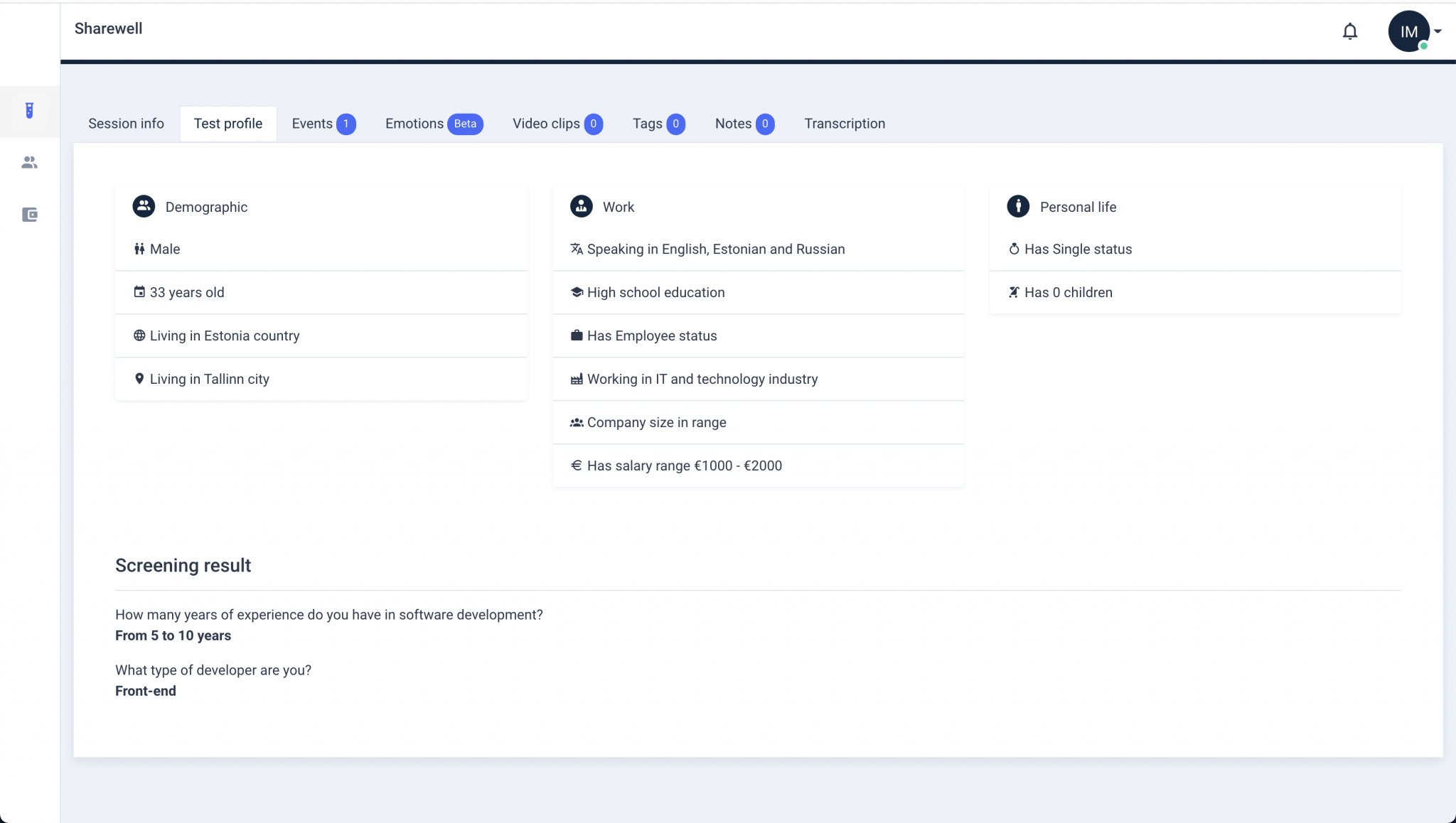Viewport: 1456px width, 823px height.
Task: Switch to the Session info tab
Action: [x=125, y=123]
